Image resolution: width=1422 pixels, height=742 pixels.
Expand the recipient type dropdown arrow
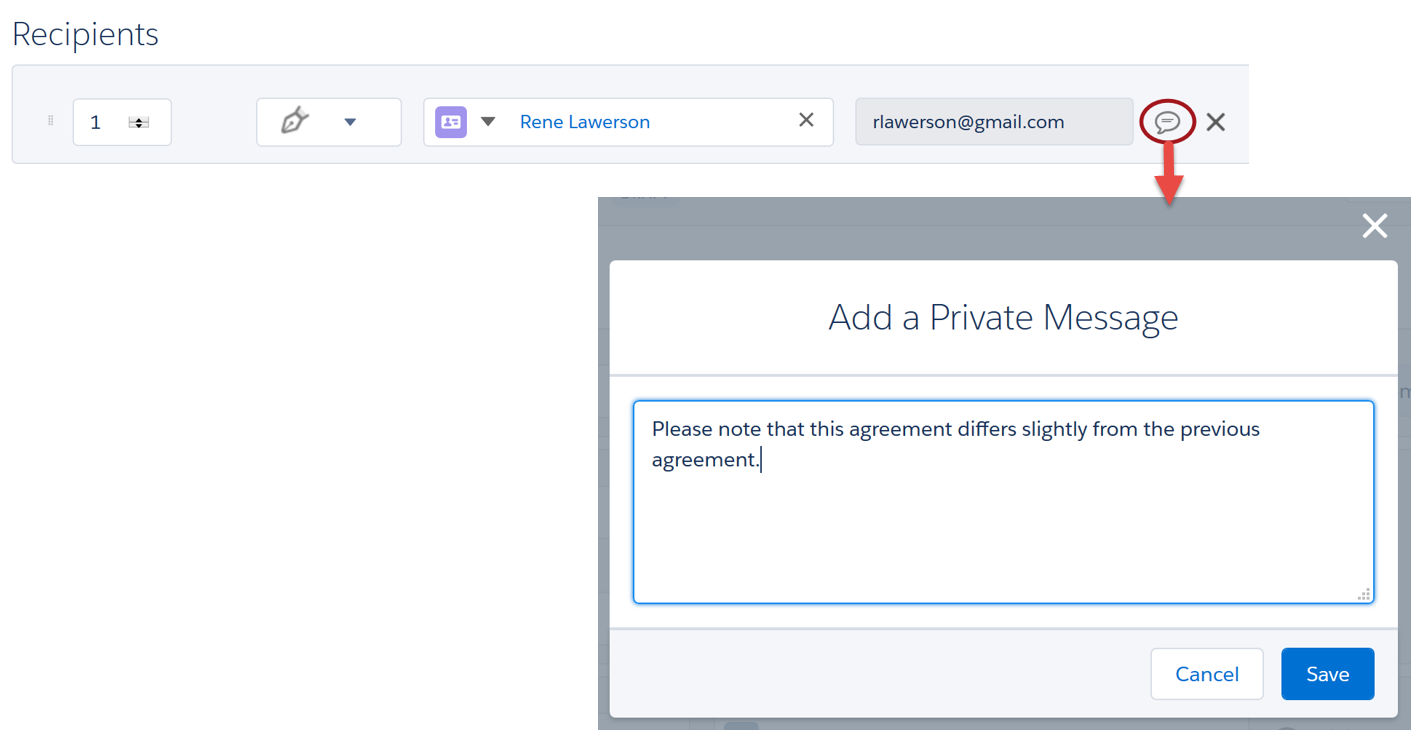[x=488, y=120]
